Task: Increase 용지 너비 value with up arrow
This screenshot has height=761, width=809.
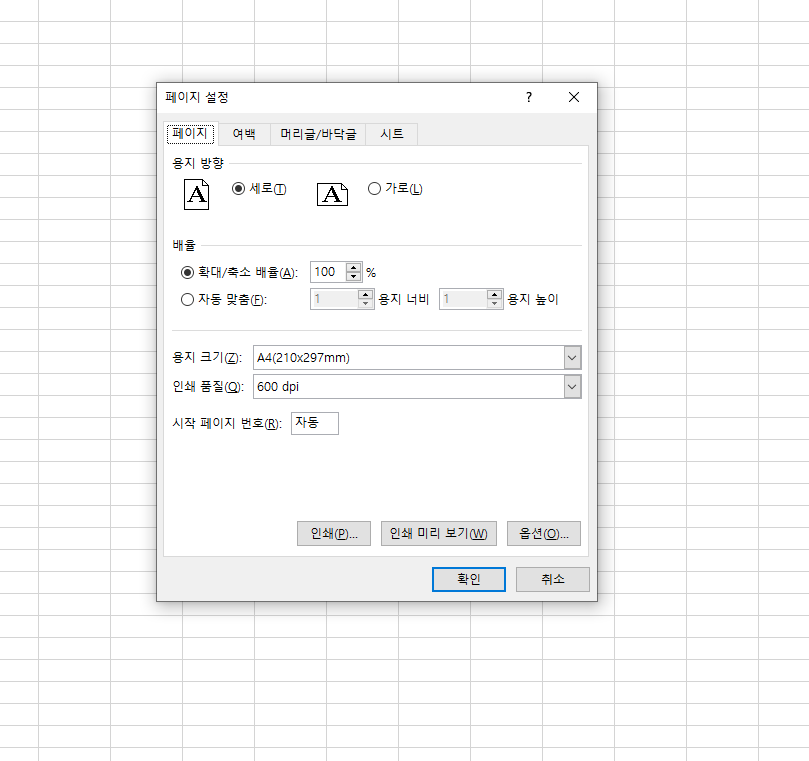Action: coord(365,295)
